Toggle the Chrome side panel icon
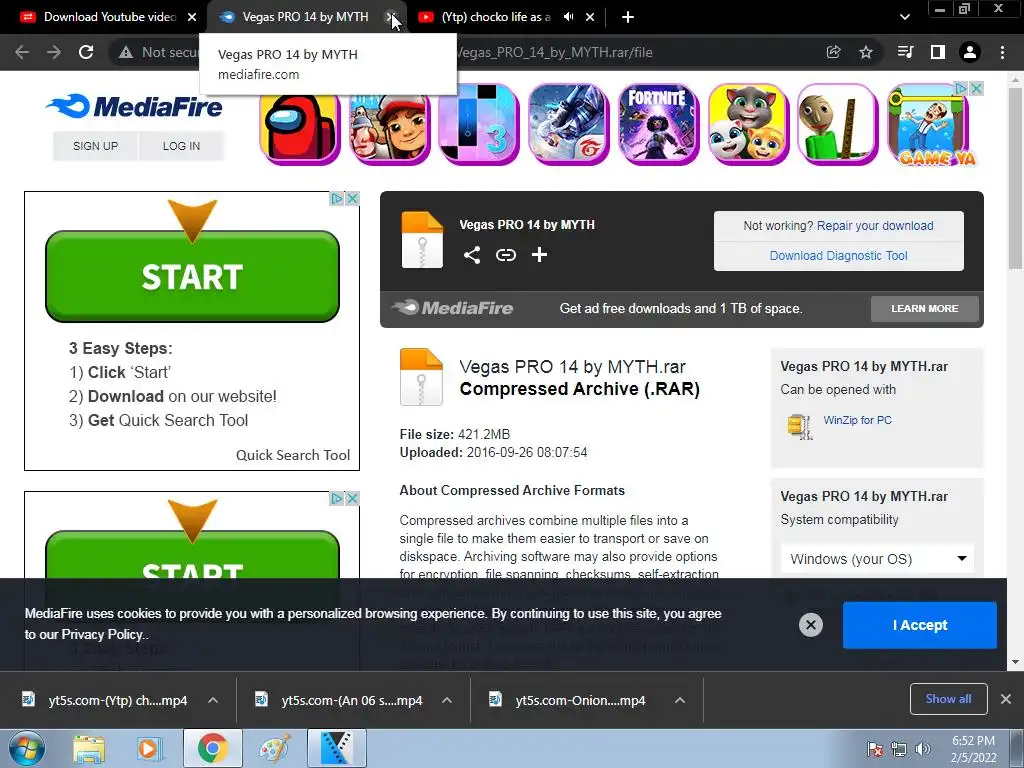 coord(938,52)
